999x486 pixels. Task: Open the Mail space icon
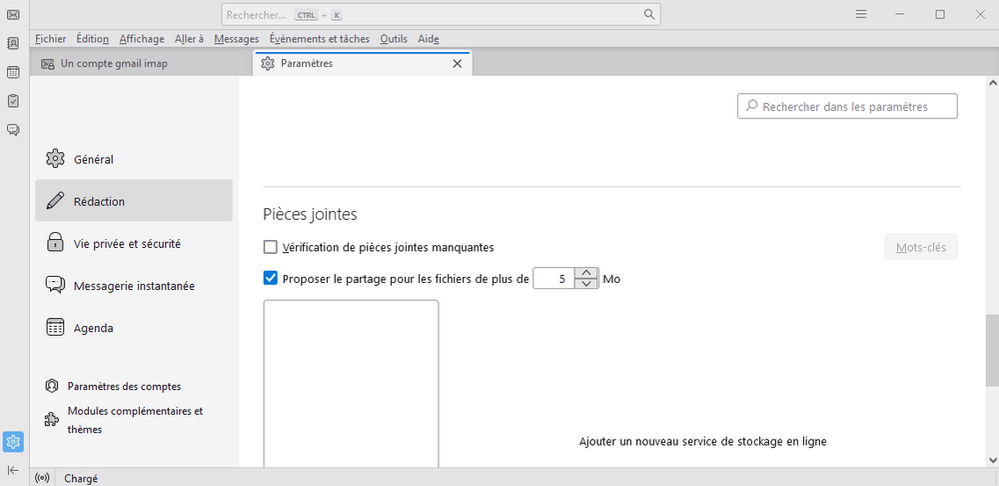(13, 14)
